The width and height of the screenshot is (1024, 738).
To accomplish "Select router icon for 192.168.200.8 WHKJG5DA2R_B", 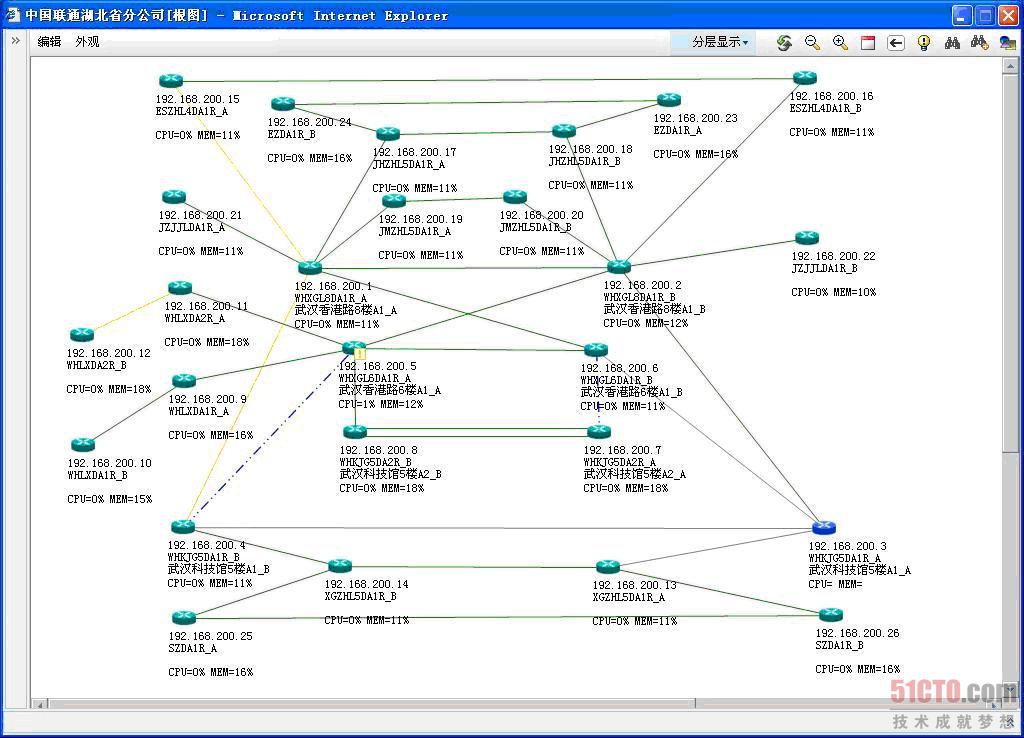I will [355, 431].
